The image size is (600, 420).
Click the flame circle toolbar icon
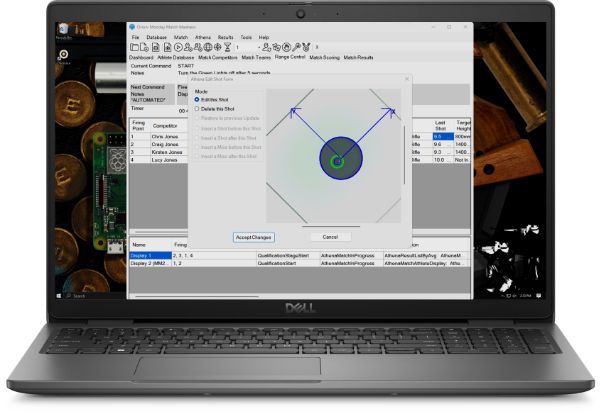pyautogui.click(x=286, y=47)
